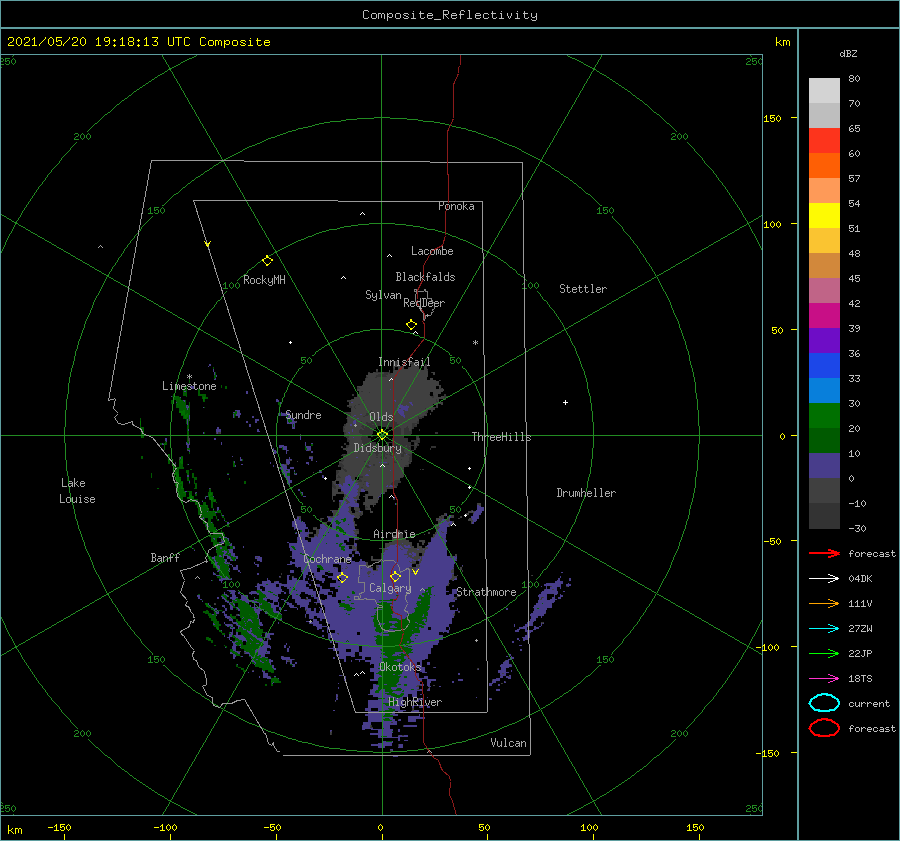Click the Strathmore town label
Viewport: 900px width, 841px height.
(486, 592)
